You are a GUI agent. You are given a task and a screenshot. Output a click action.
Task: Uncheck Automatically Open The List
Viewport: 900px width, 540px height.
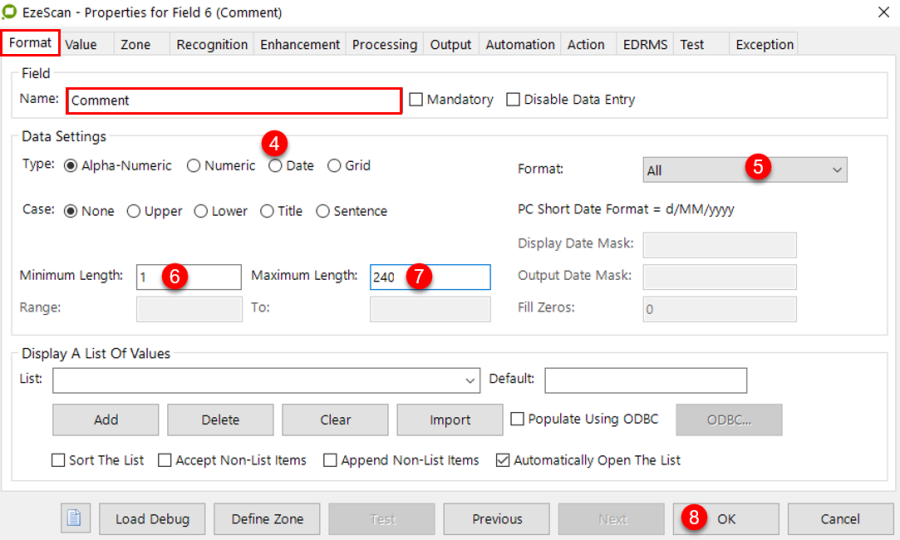pos(503,461)
